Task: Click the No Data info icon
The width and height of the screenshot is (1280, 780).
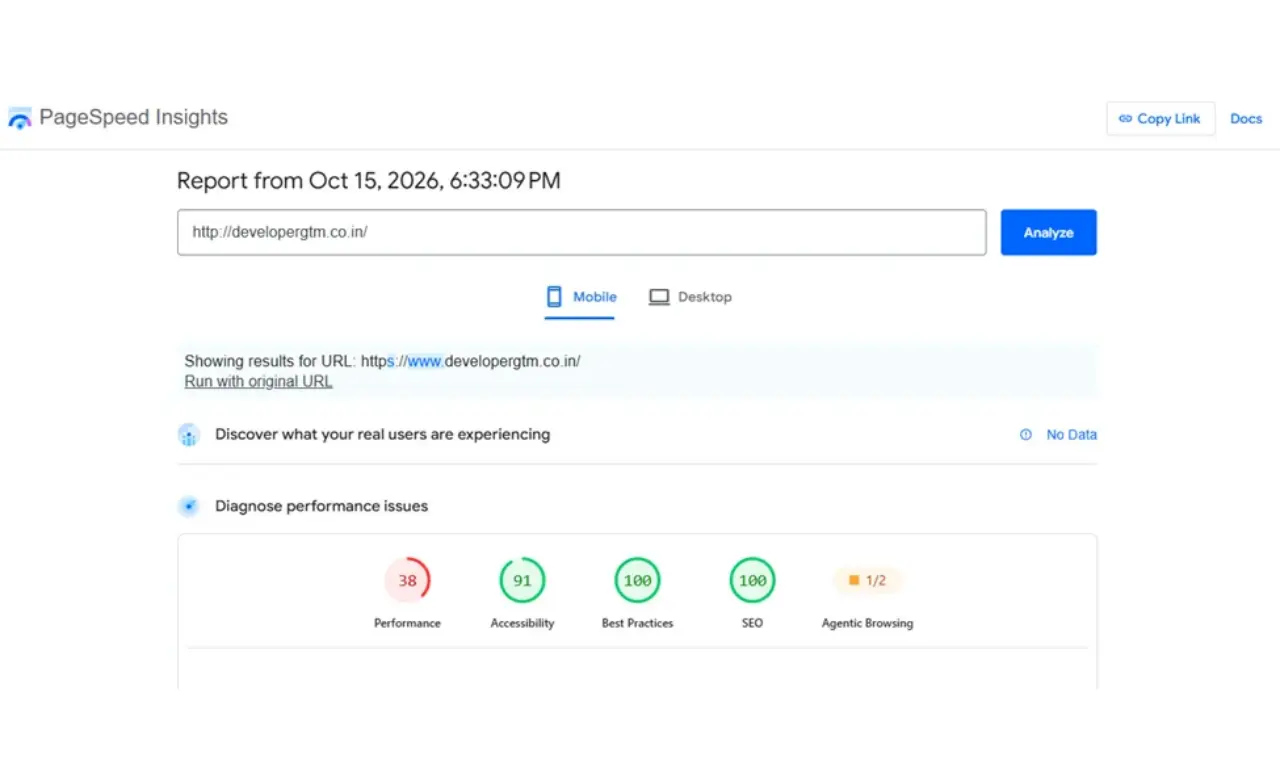Action: tap(1025, 435)
